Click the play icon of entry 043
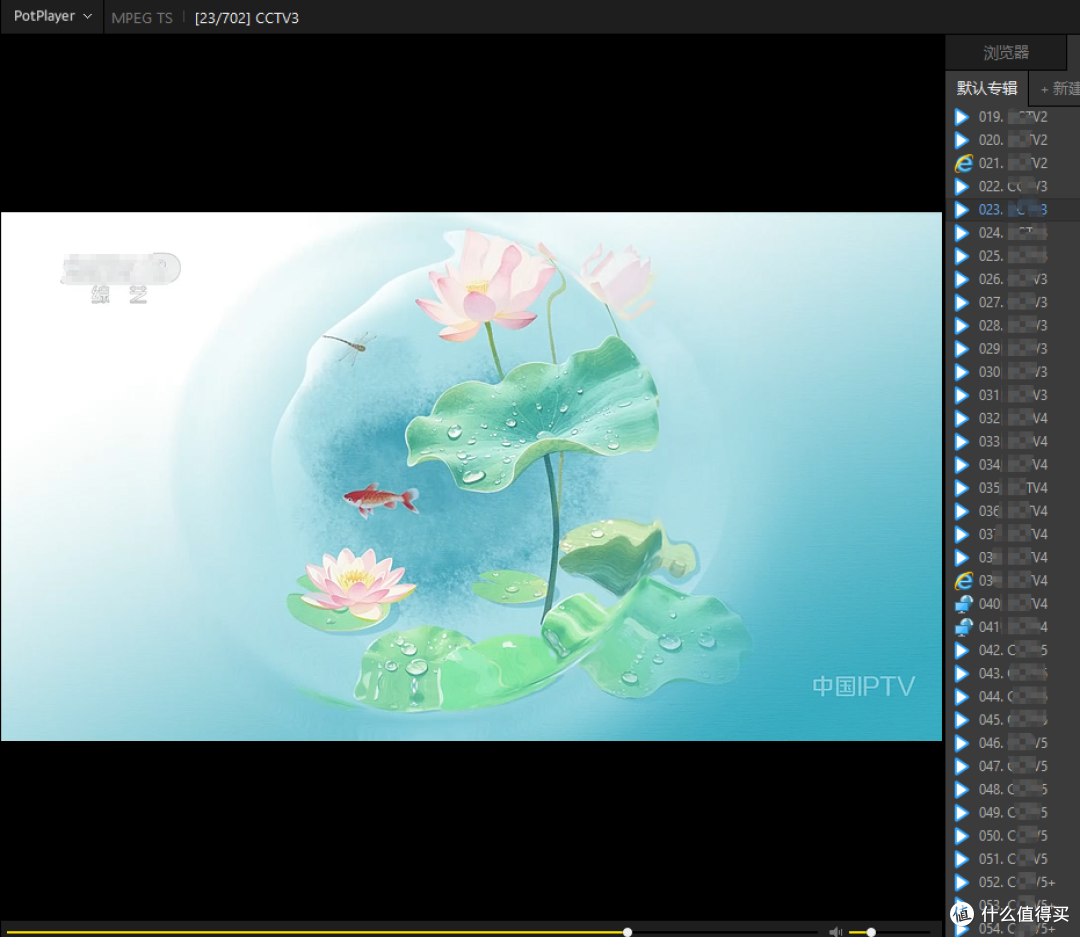The height and width of the screenshot is (937, 1080). click(962, 673)
